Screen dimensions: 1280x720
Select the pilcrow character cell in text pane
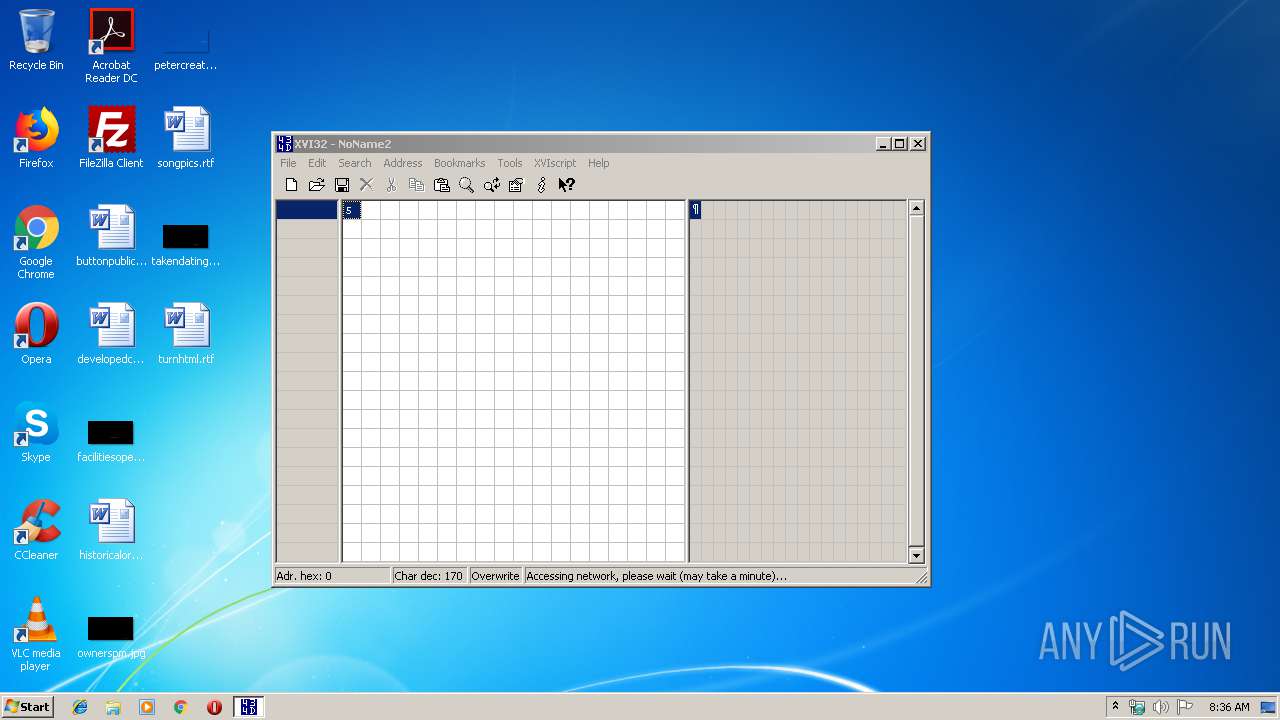(696, 210)
